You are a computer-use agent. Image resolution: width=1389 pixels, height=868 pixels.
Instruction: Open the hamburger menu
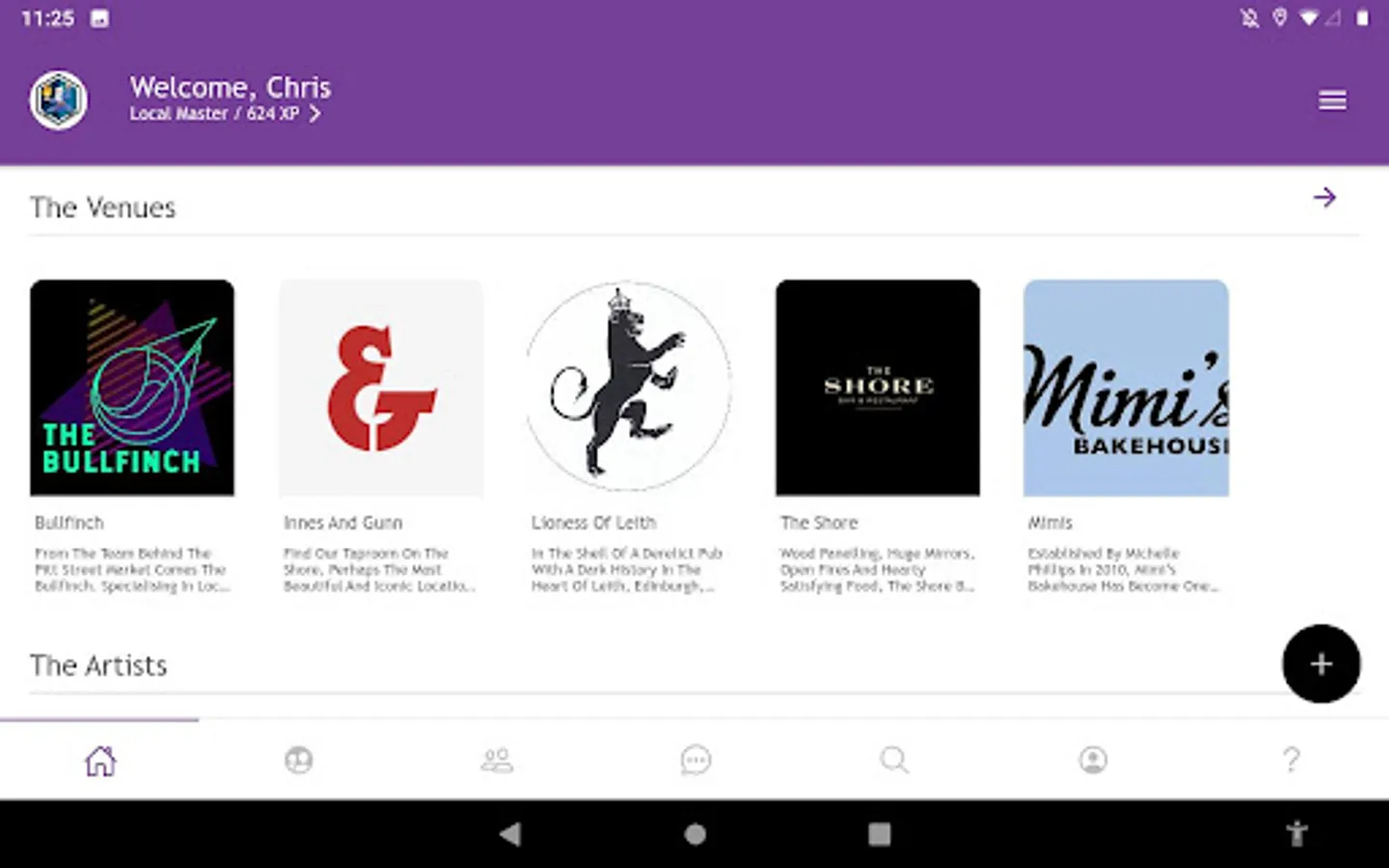tap(1332, 100)
